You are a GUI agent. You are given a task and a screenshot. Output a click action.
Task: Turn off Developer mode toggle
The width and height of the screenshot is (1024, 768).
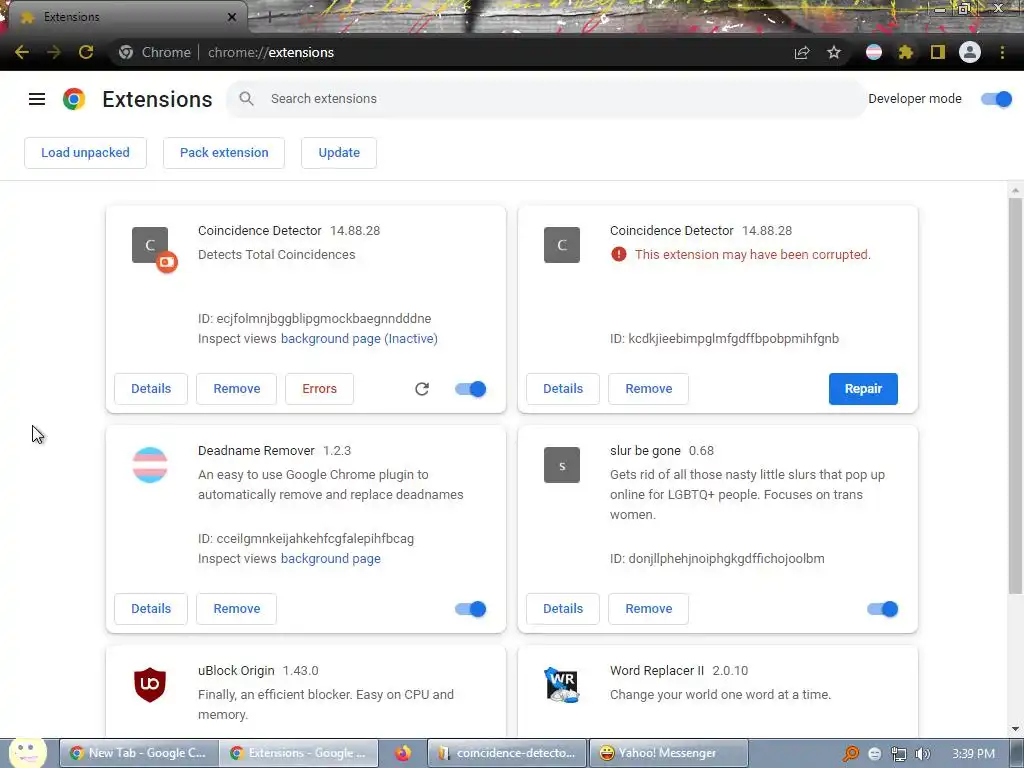click(x=997, y=99)
